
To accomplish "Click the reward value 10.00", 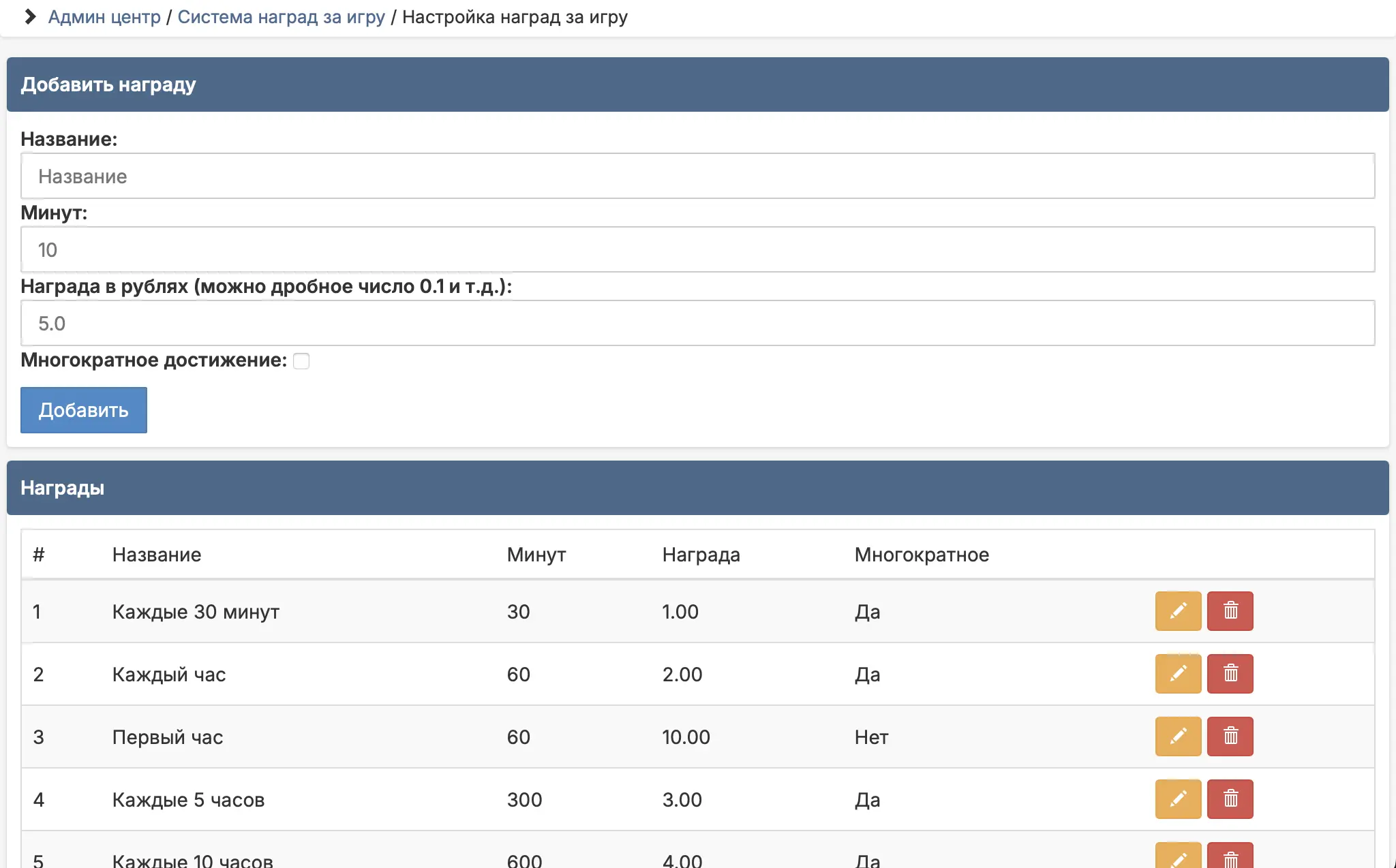I will 686,737.
